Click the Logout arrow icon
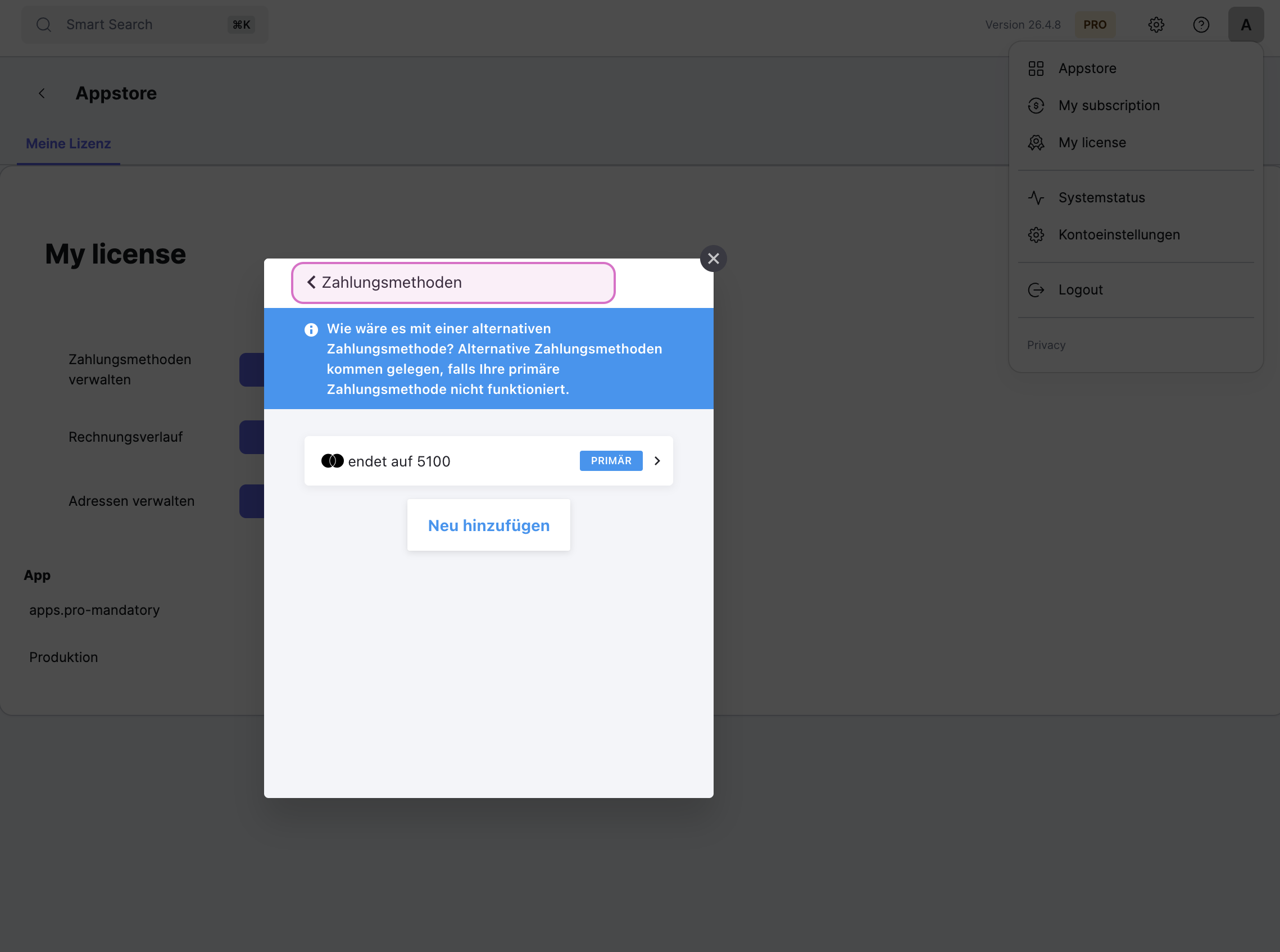The height and width of the screenshot is (952, 1280). 1036,290
